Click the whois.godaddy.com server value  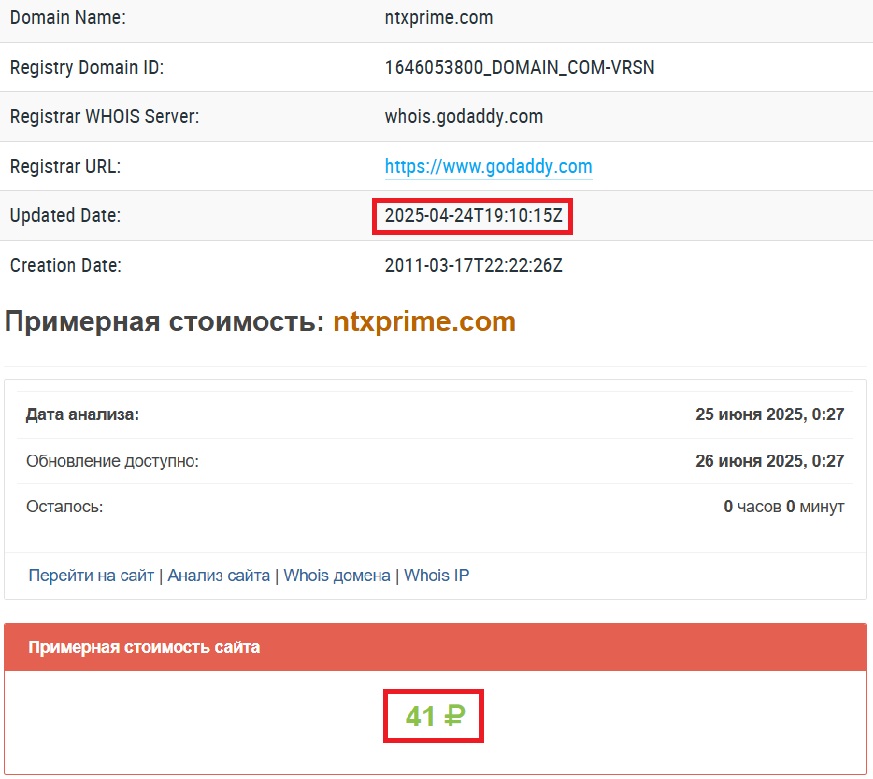point(463,117)
